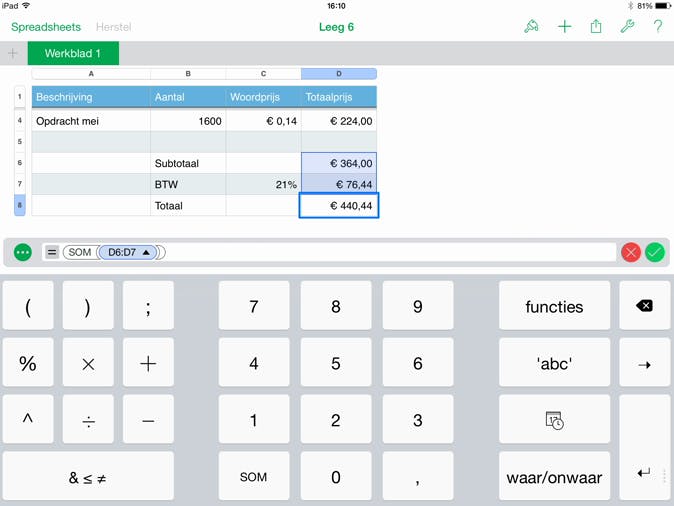Screen dimensions: 674x506
Task: Select the € 440,44 total cell
Action: tap(339, 205)
